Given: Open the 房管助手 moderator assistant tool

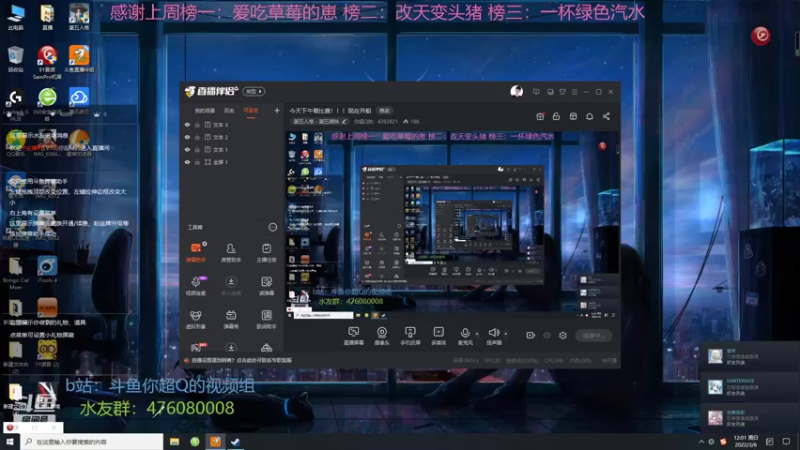Looking at the screenshot, I should (x=231, y=252).
